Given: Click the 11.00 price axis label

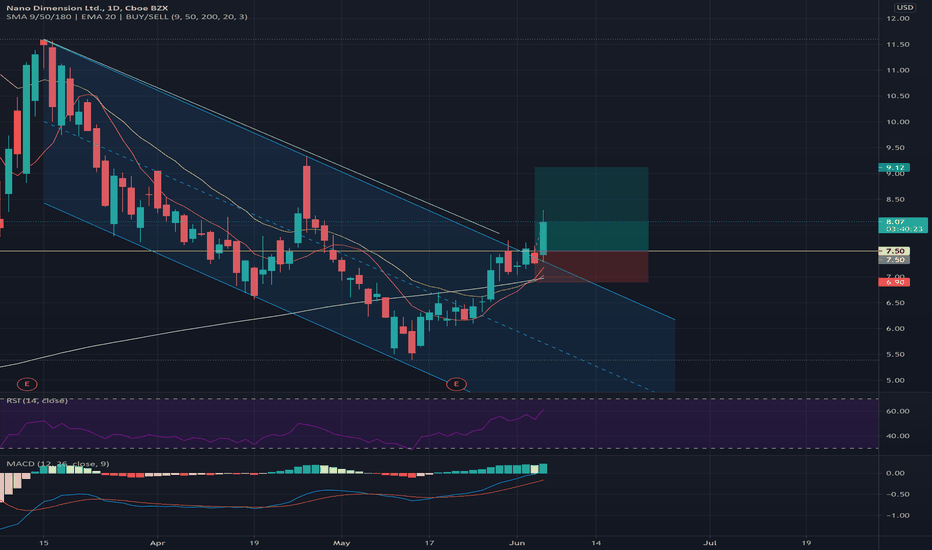Looking at the screenshot, I should tap(898, 70).
